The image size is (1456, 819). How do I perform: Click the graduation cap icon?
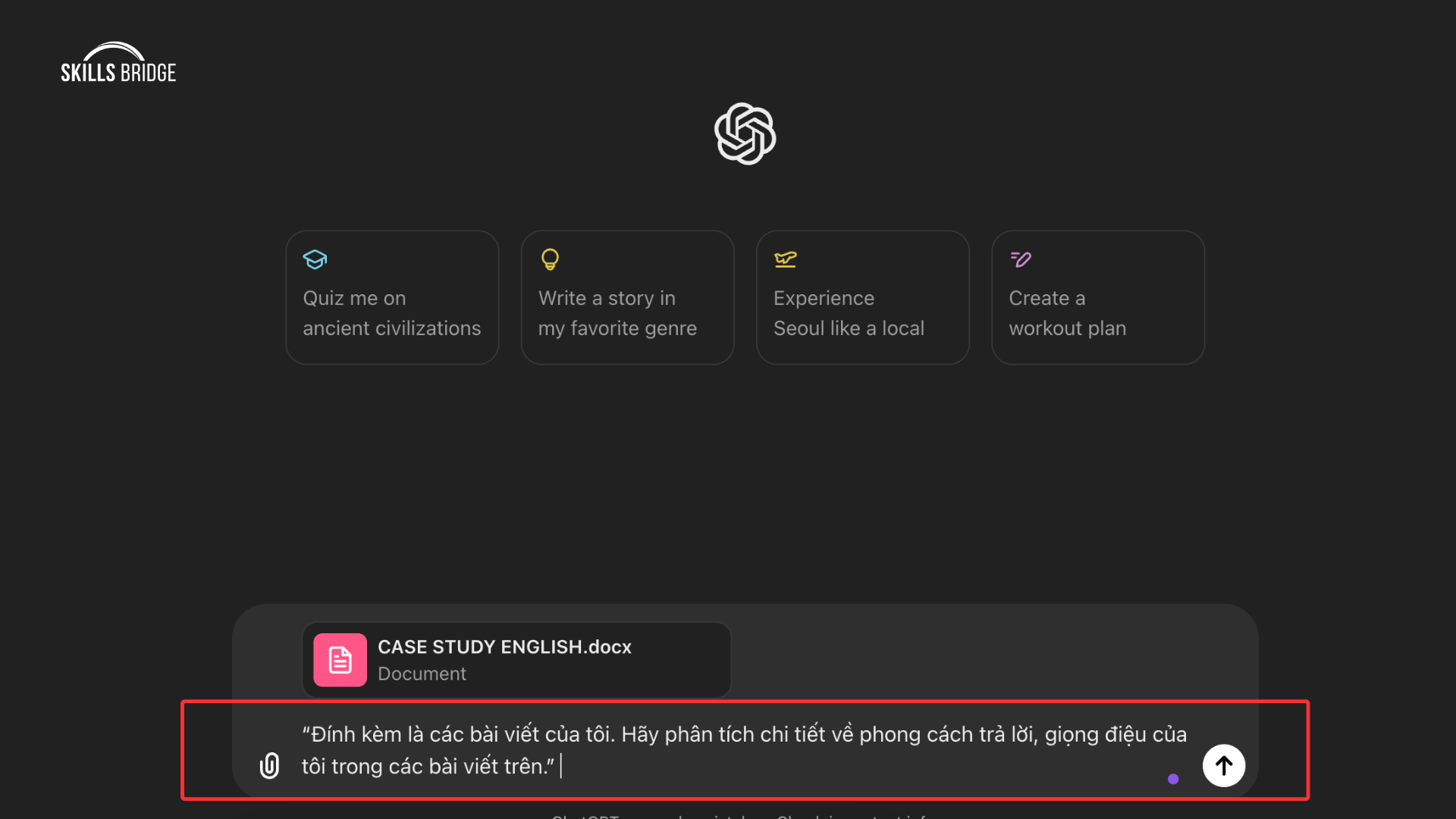[x=315, y=259]
